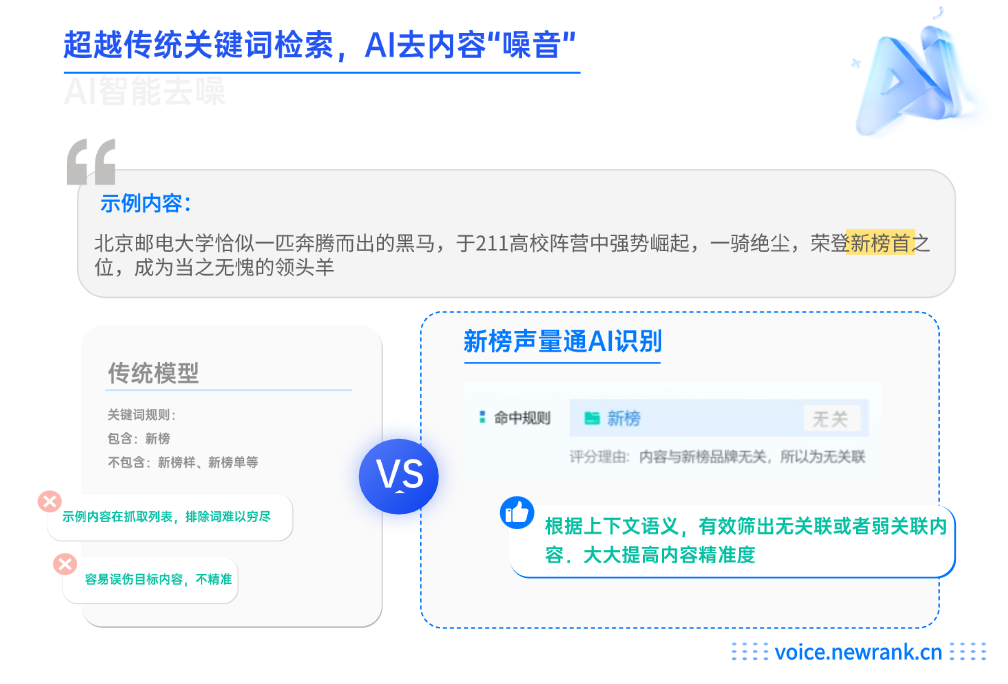Screen dimensions: 1008x684
Task: Click the 传统模型 heading
Action: point(153,373)
